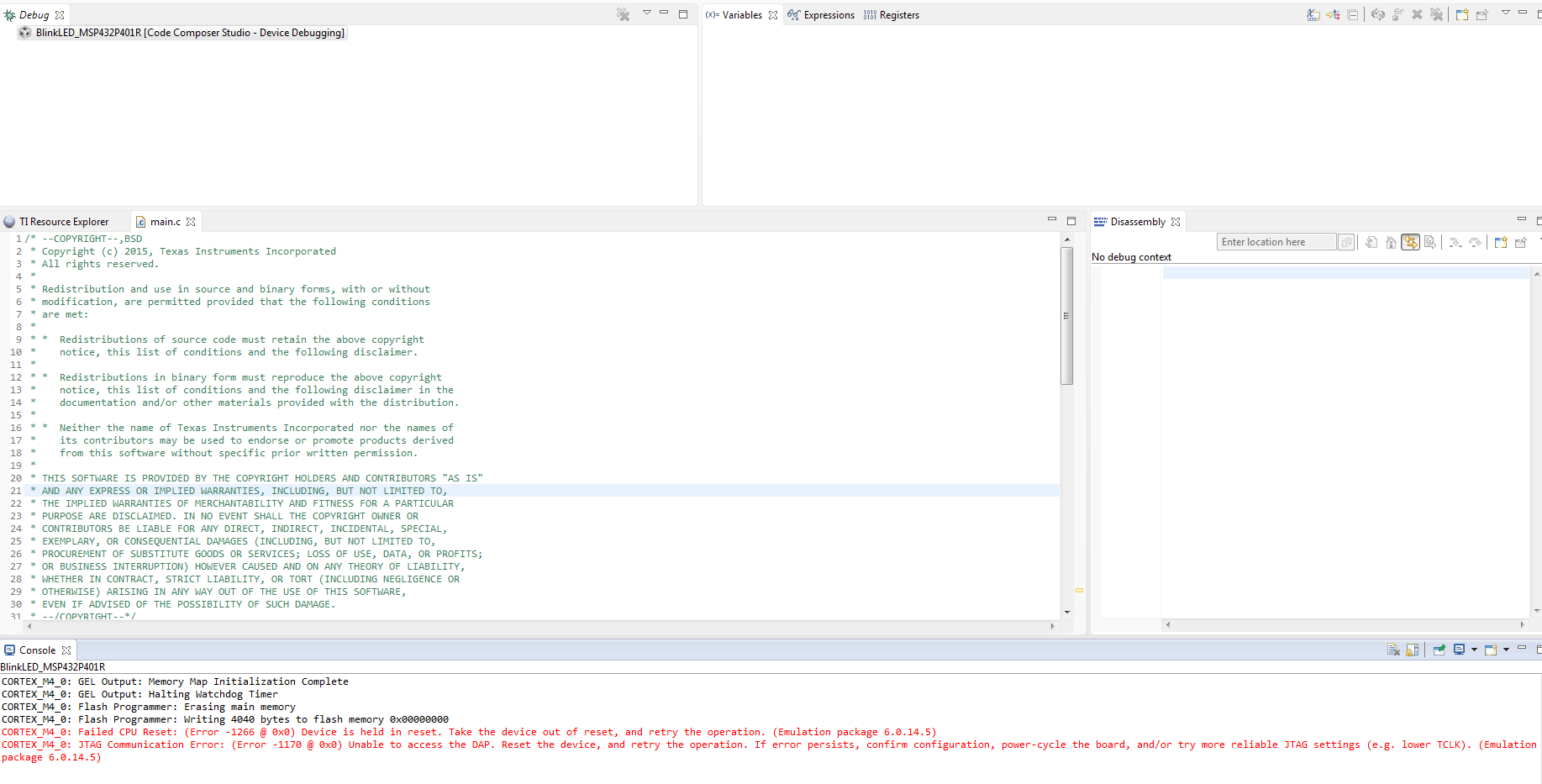Viewport: 1542px width, 784px height.
Task: Close the Disassembly view tab
Action: click(1176, 222)
